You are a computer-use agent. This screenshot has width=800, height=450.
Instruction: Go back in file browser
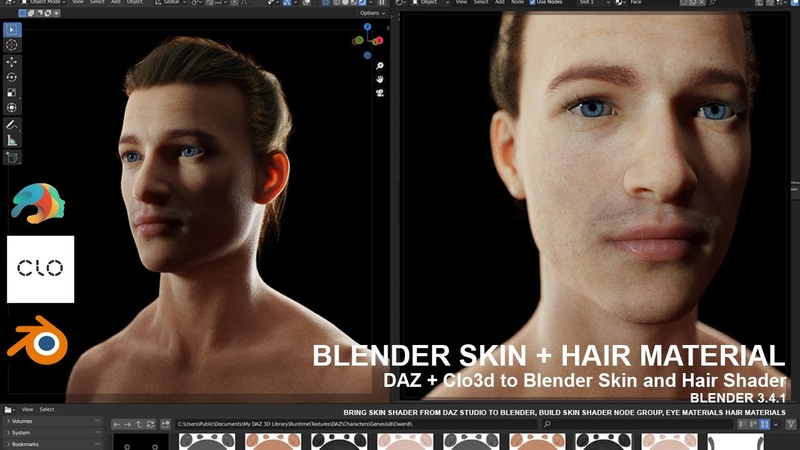tap(117, 424)
